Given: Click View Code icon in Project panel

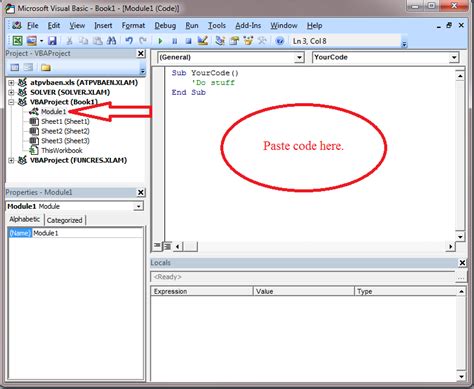Looking at the screenshot, I should (x=15, y=67).
